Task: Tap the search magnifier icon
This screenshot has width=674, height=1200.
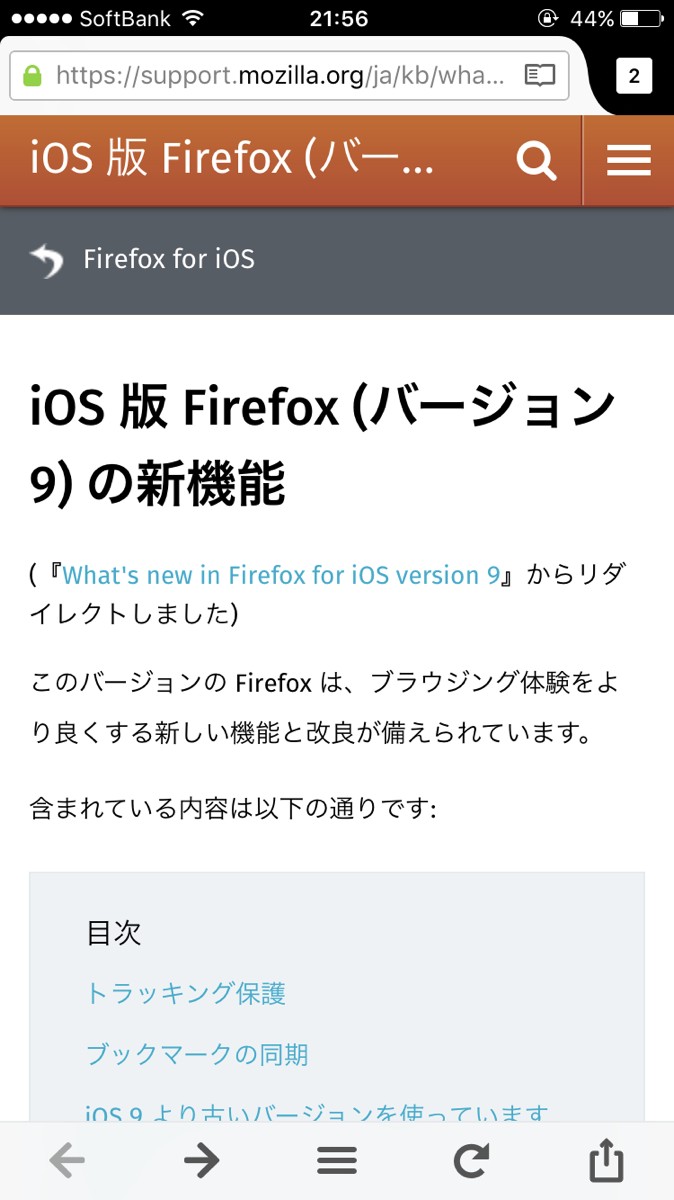Action: [x=536, y=161]
